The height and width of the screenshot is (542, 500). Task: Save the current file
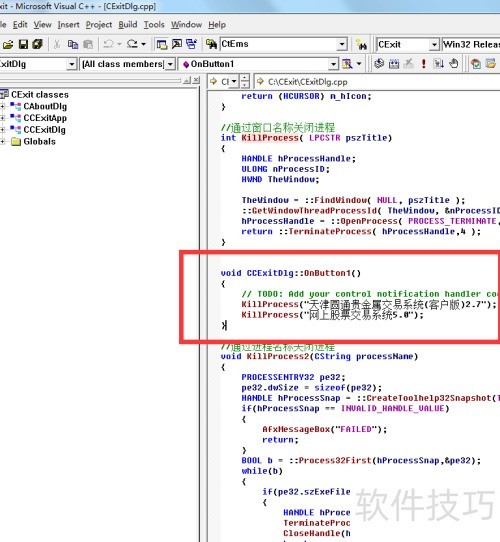click(x=23, y=44)
